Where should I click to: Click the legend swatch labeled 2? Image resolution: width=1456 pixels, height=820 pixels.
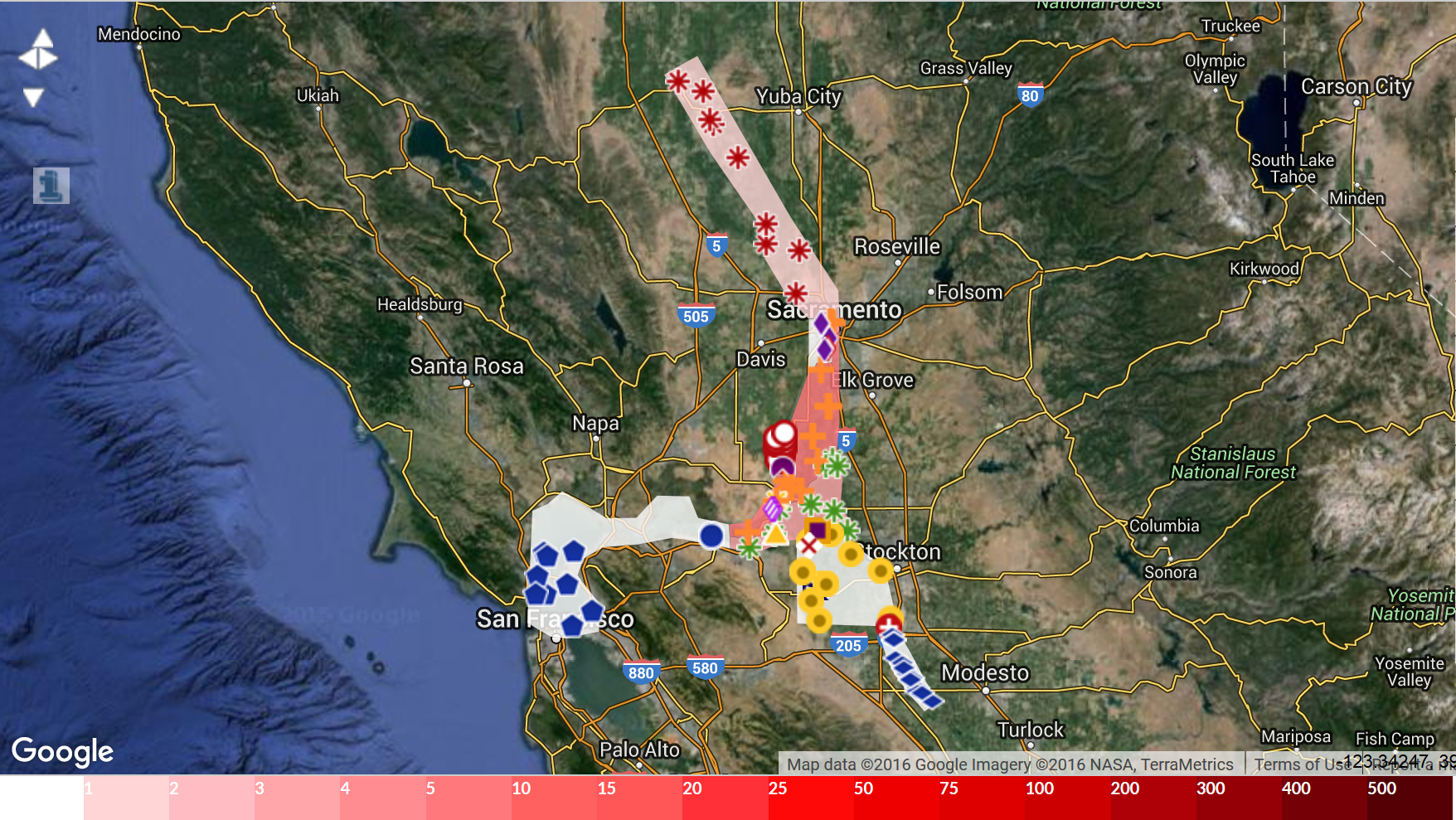(x=211, y=798)
